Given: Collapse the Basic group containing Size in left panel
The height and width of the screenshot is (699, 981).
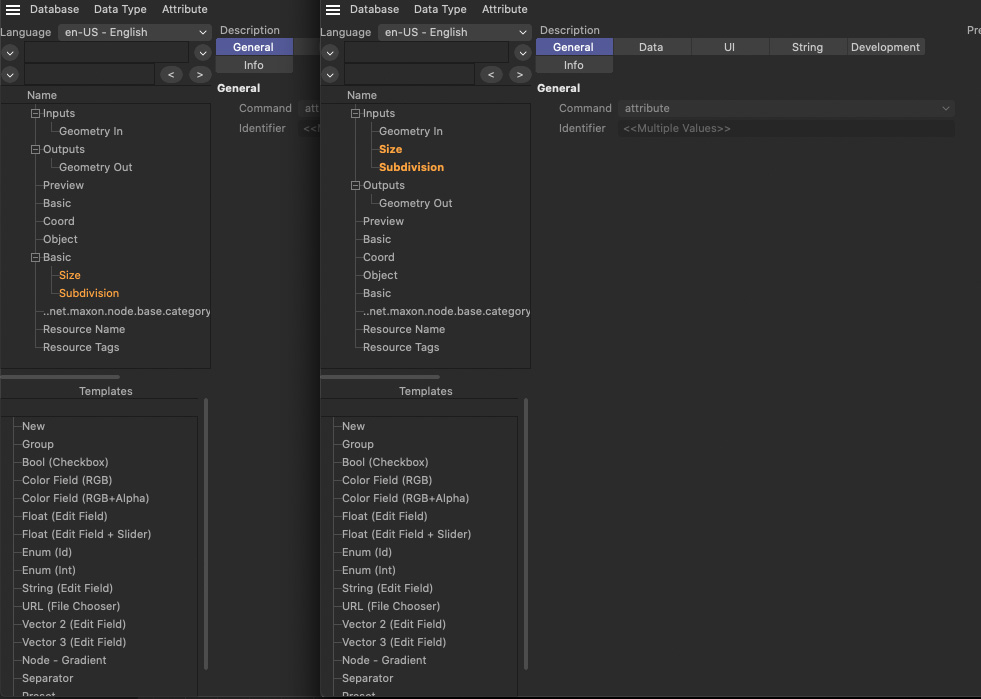Looking at the screenshot, I should [36, 258].
